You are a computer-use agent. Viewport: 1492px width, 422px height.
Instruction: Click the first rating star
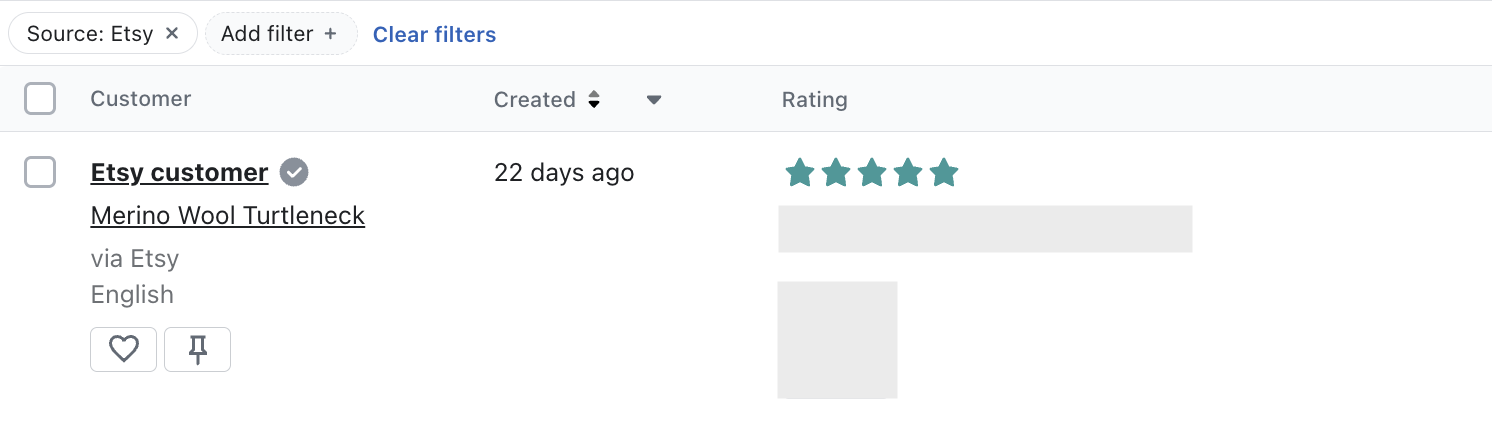(x=799, y=173)
